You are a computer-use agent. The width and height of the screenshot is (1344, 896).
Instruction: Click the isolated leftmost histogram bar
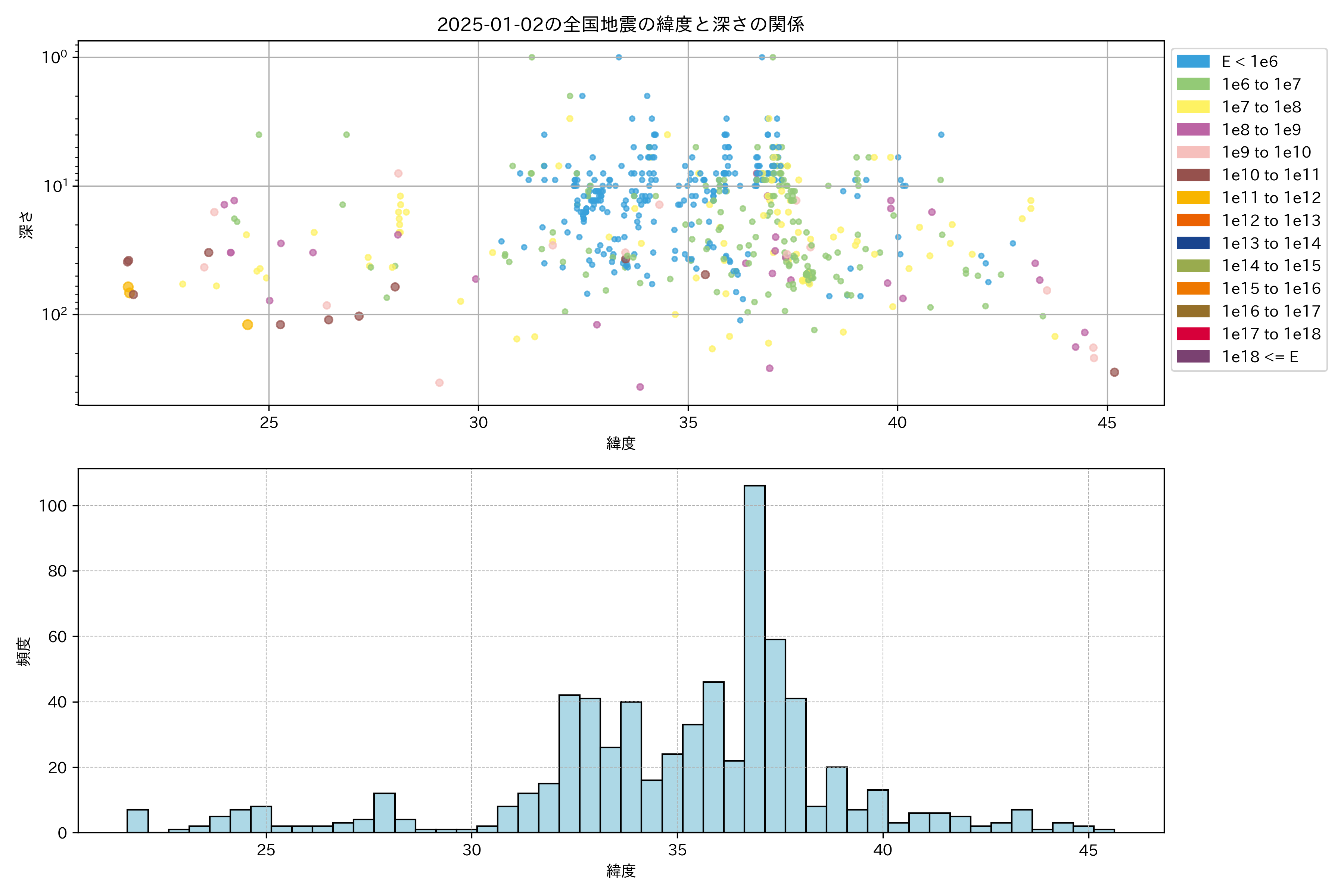click(138, 821)
